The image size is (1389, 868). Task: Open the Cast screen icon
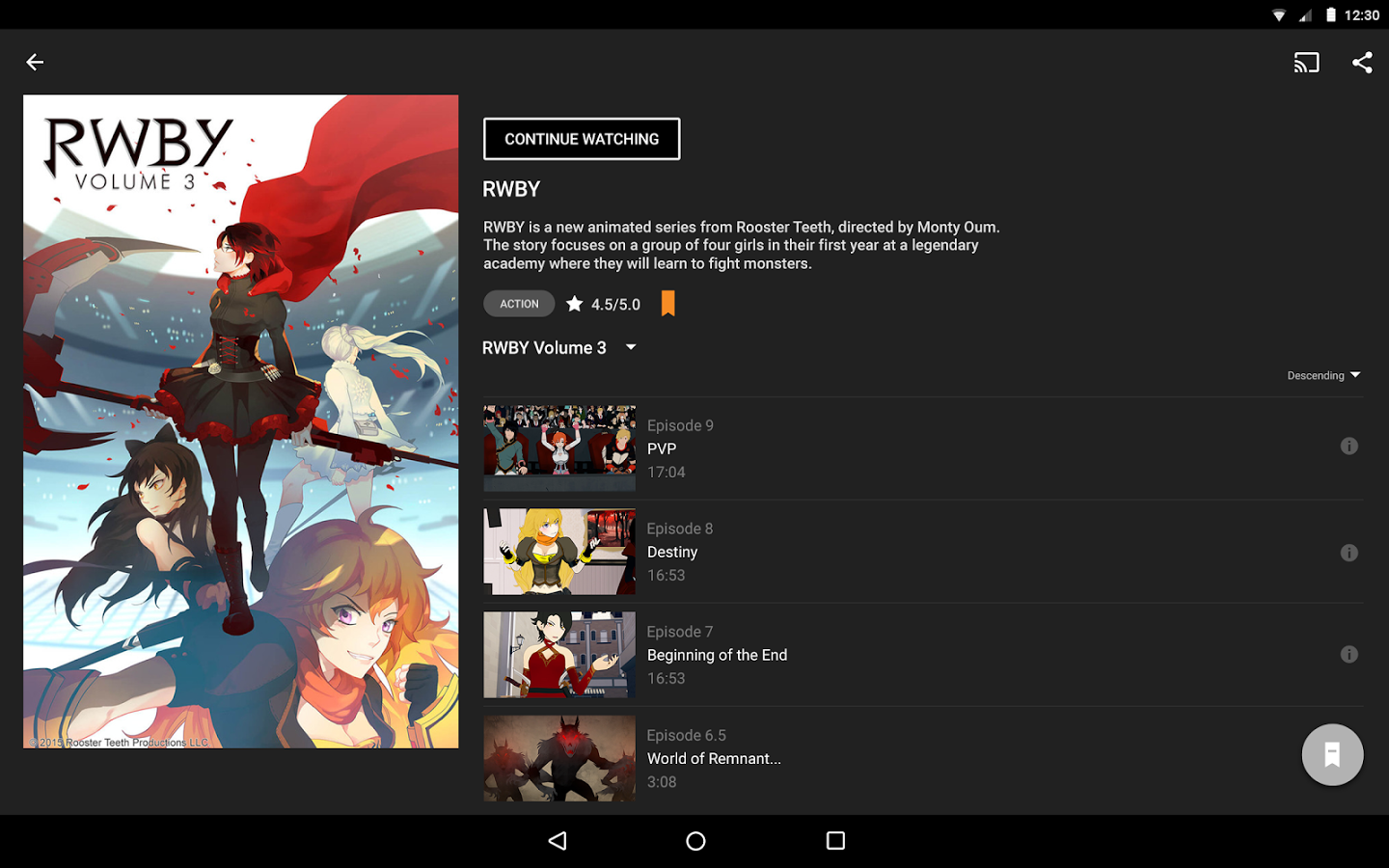[1306, 63]
